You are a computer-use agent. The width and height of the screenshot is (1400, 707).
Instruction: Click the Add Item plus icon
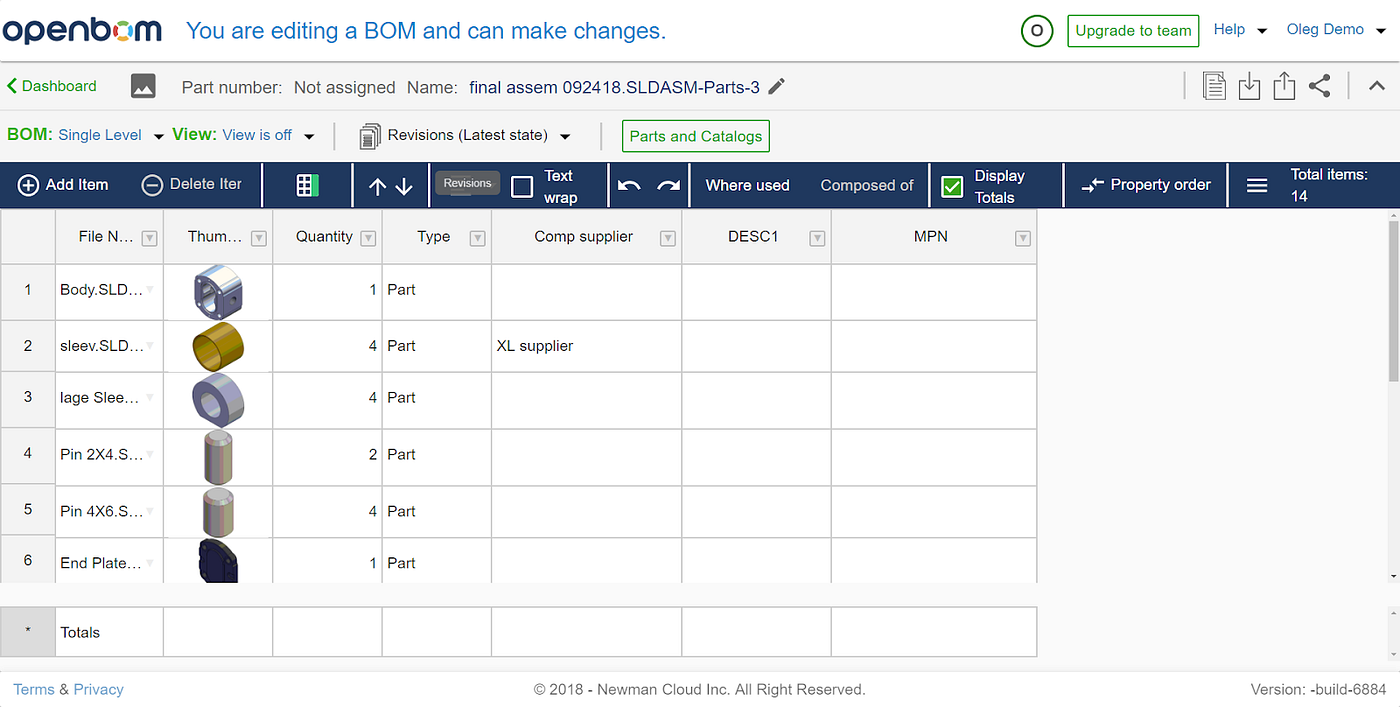29,185
